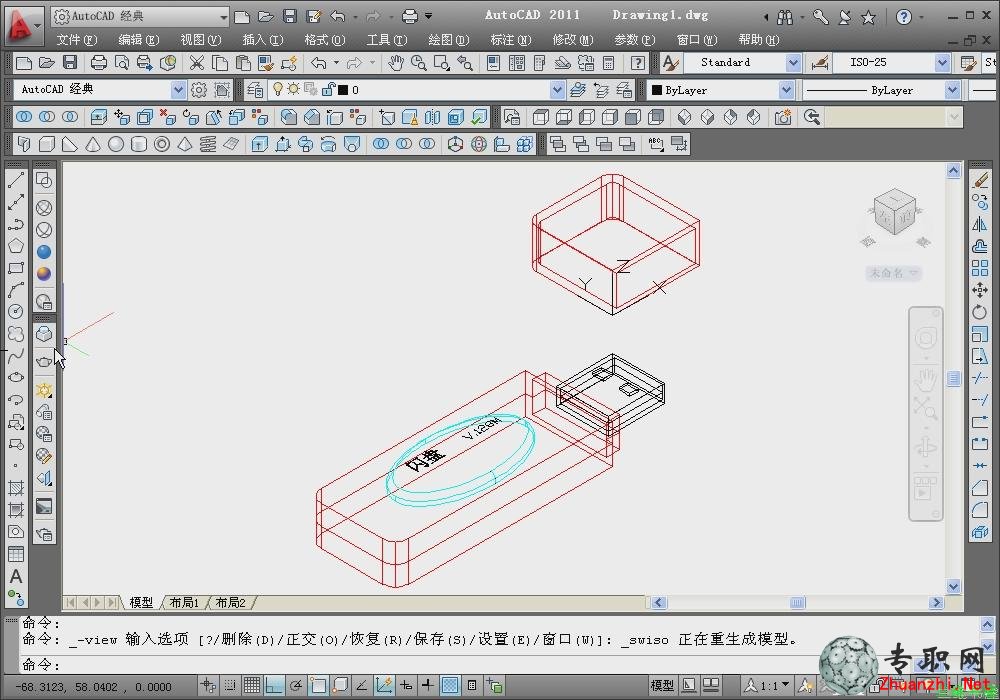Select the Rotate modify tool
The image size is (1000, 700).
click(980, 312)
